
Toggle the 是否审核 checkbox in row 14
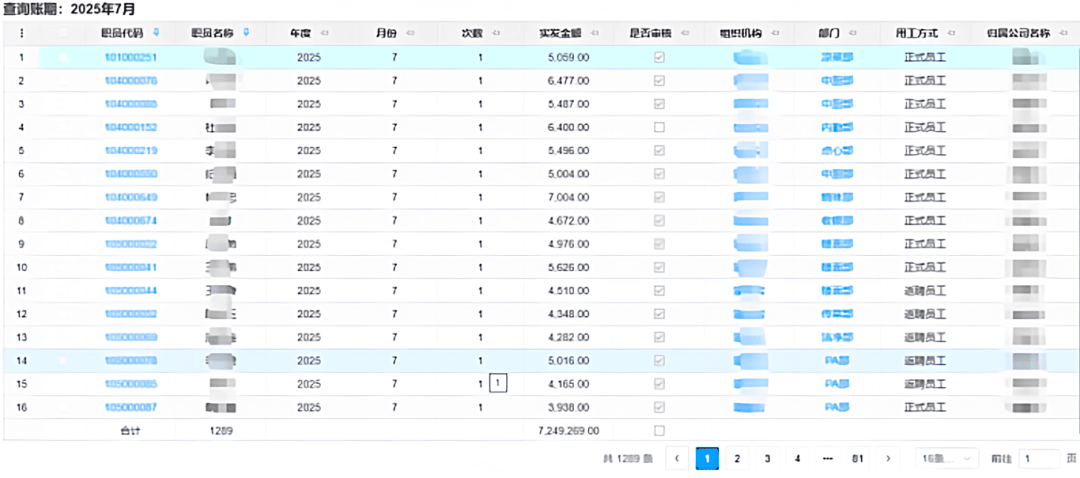659,360
